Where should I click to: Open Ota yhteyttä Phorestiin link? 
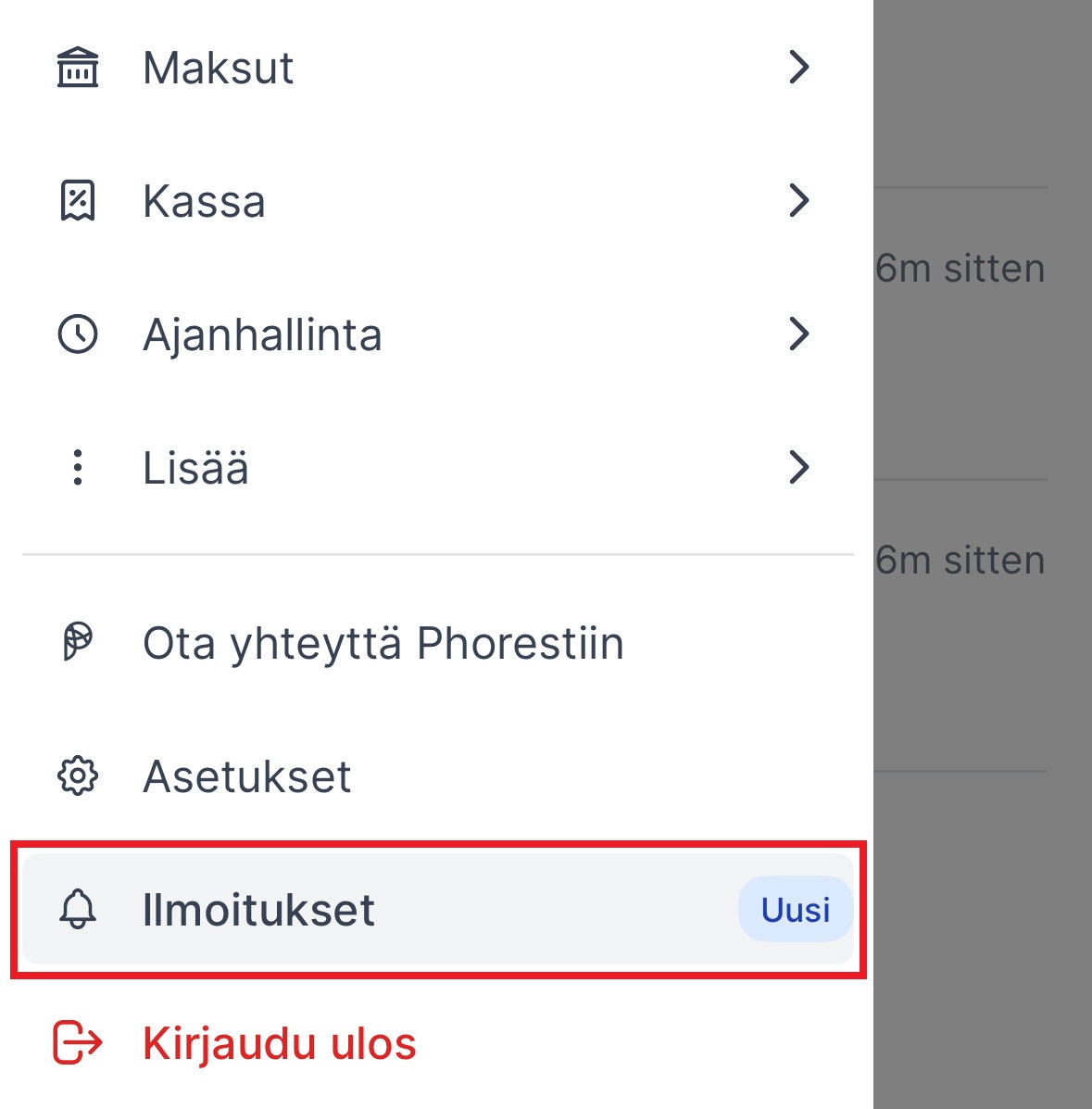point(383,643)
